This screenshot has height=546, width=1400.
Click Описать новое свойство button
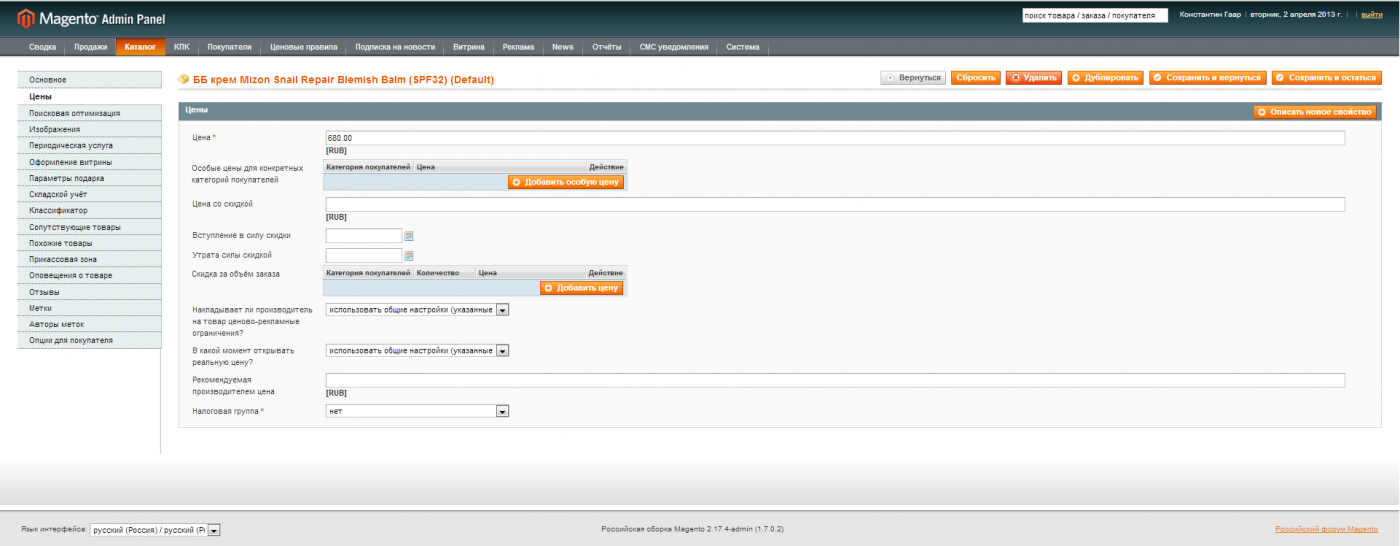pyautogui.click(x=1315, y=112)
